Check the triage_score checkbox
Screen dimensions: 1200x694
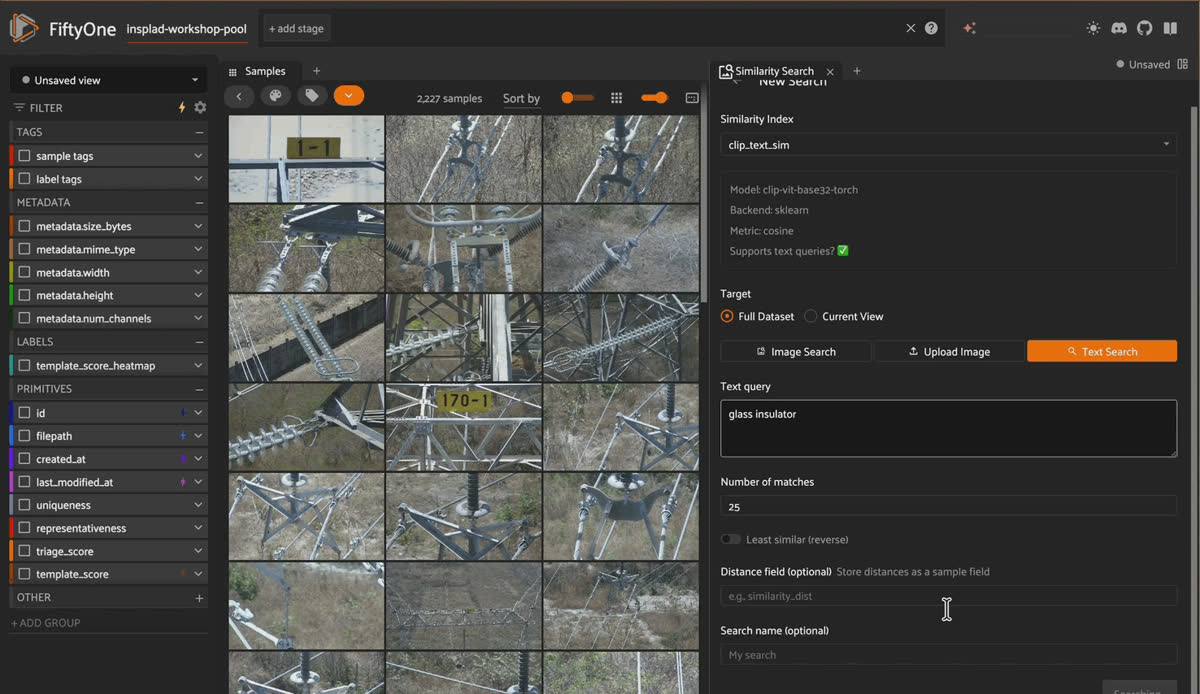[x=24, y=551]
